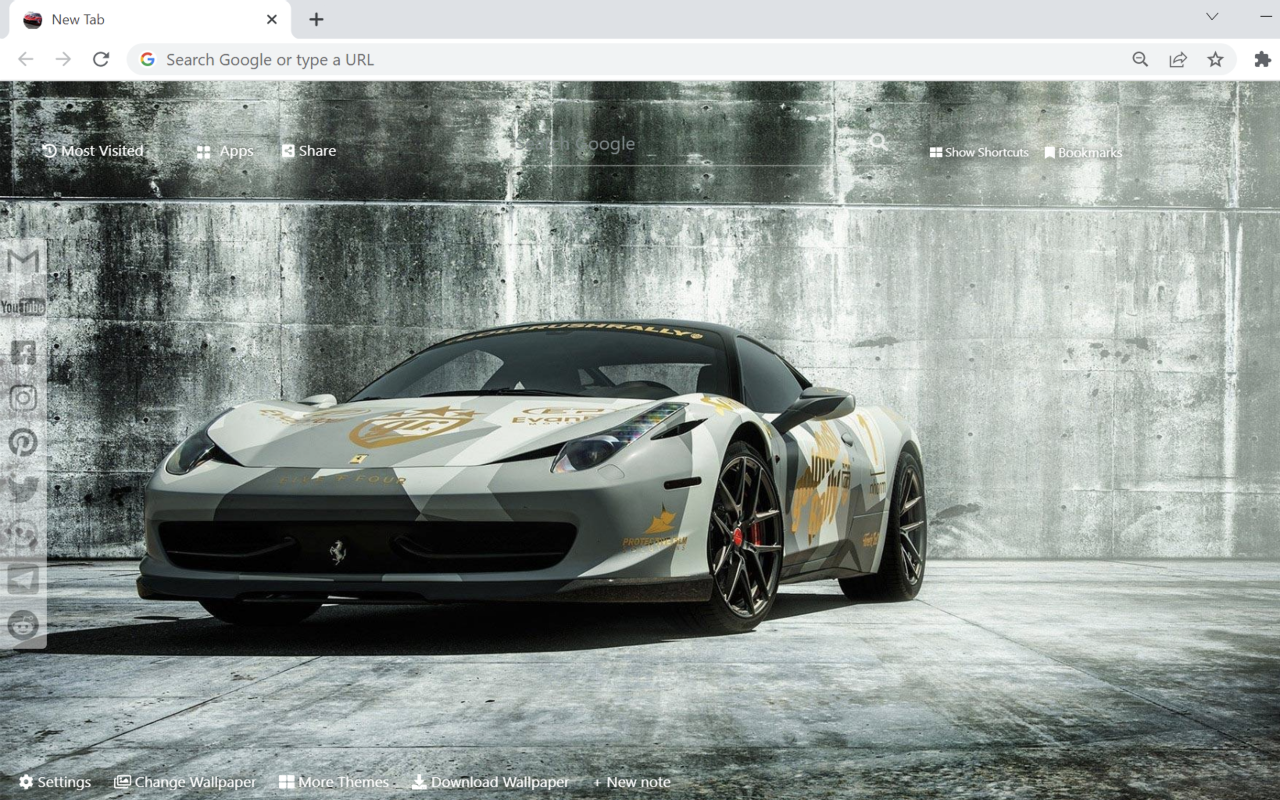Open More Themes
Viewport: 1280px width, 800px height.
[x=334, y=782]
